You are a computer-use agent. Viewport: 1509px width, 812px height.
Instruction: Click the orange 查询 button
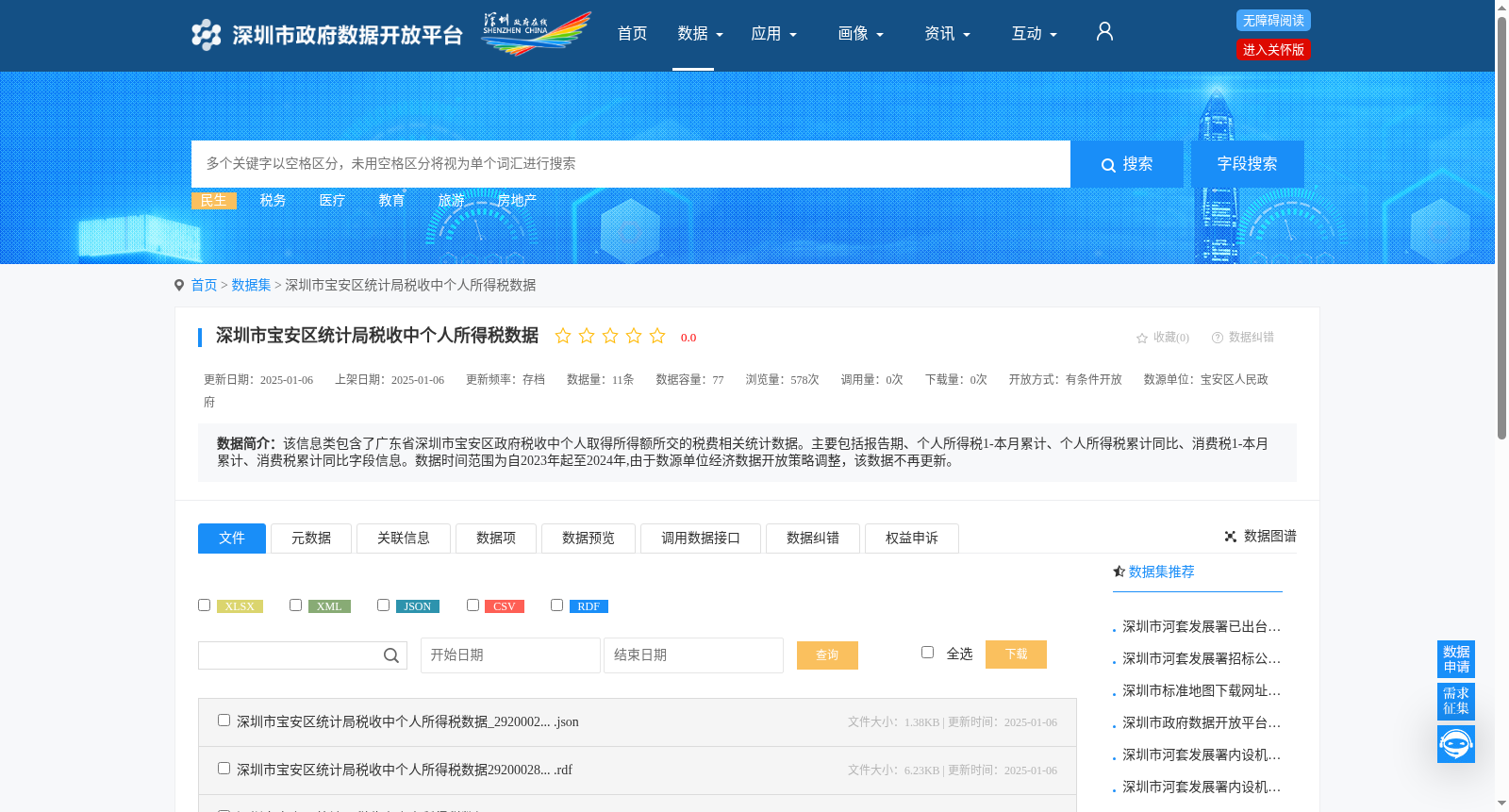point(827,655)
